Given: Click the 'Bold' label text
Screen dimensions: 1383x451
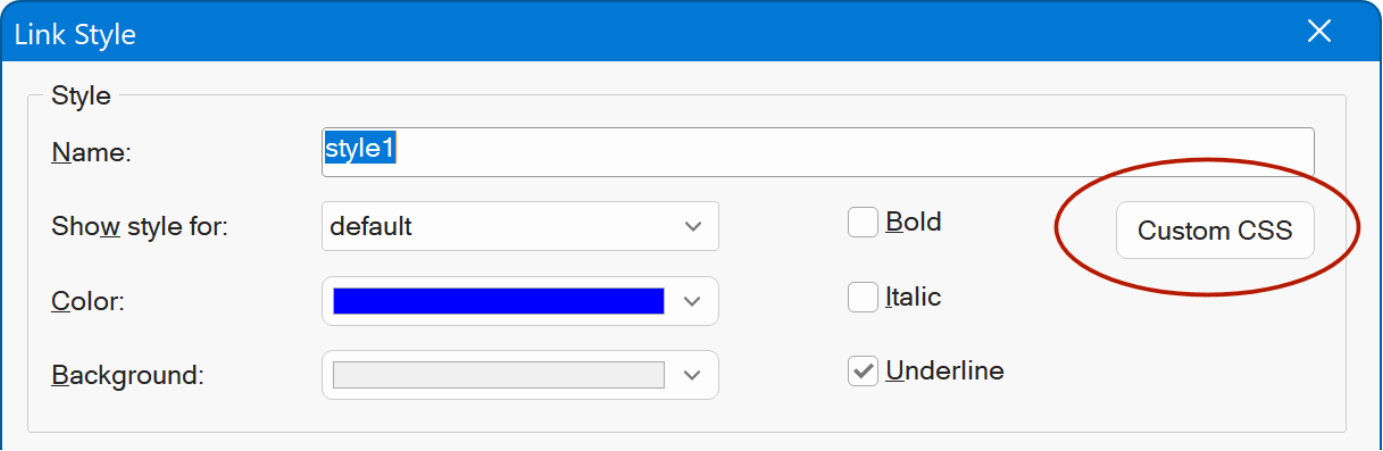Looking at the screenshot, I should click(913, 222).
